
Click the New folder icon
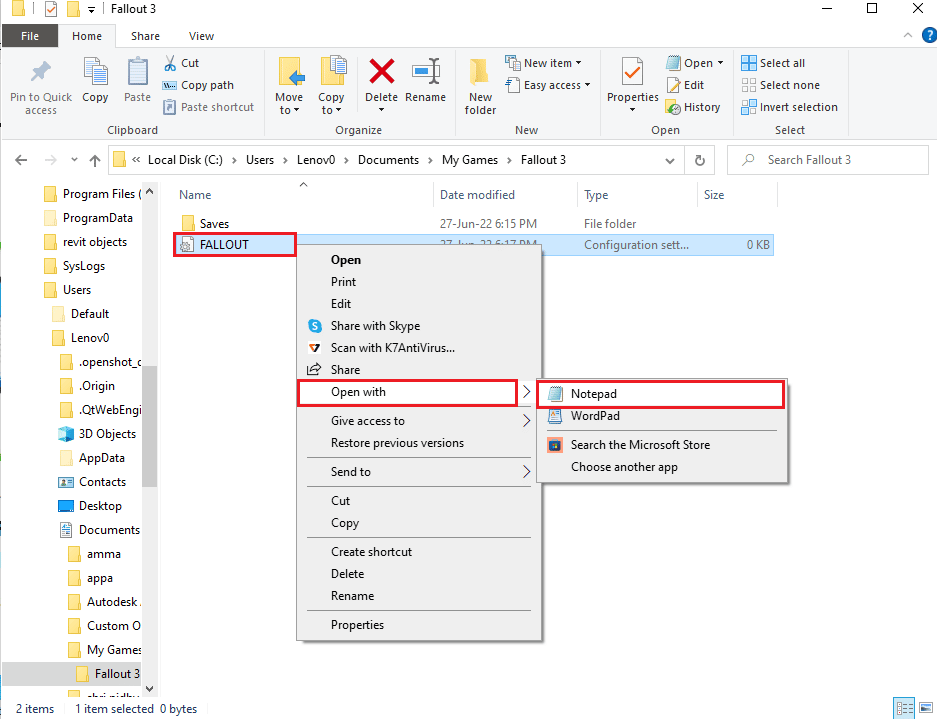[480, 72]
